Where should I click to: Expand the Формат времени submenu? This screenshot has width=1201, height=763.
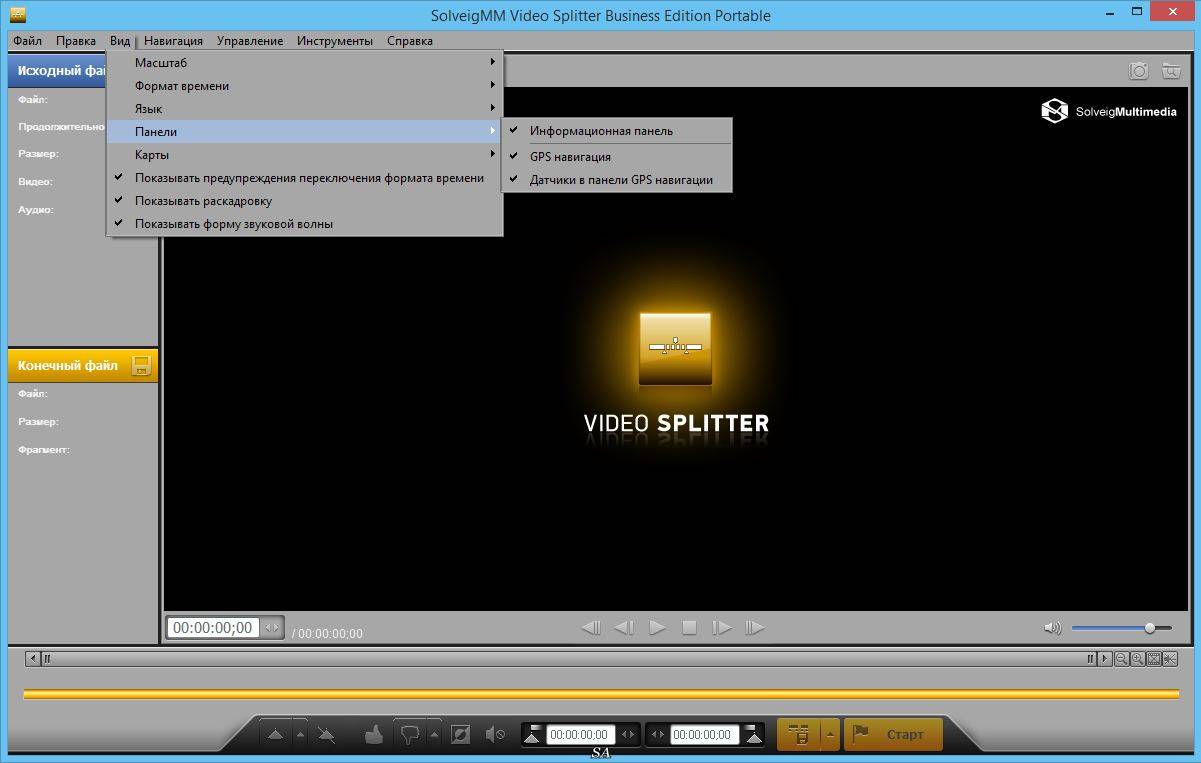tap(304, 86)
